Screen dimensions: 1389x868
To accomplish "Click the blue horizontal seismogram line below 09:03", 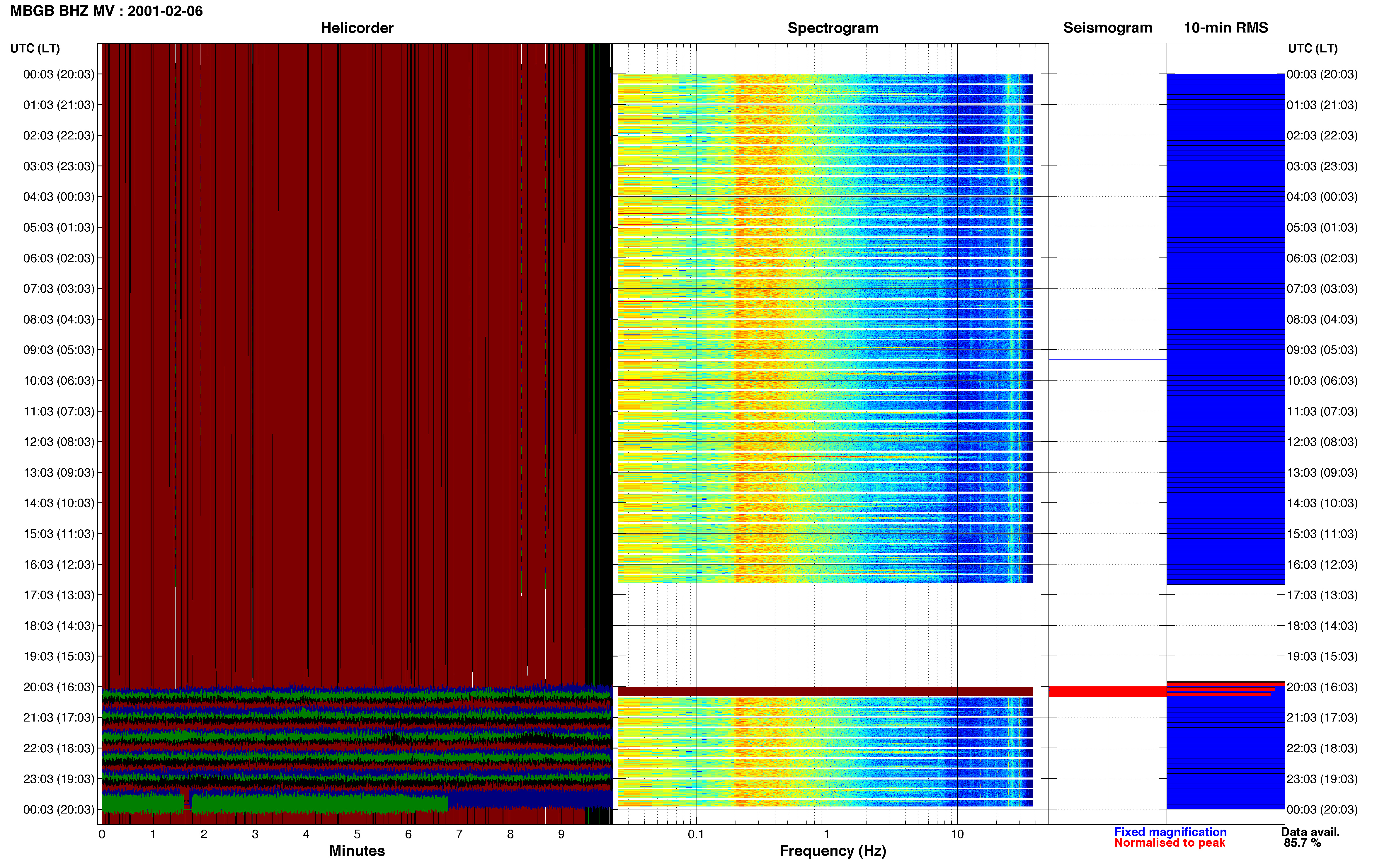I will (x=1107, y=360).
